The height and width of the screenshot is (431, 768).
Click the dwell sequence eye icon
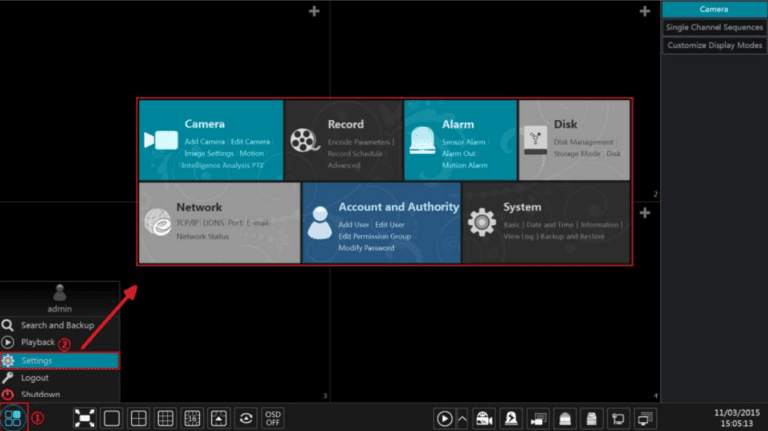pos(245,418)
